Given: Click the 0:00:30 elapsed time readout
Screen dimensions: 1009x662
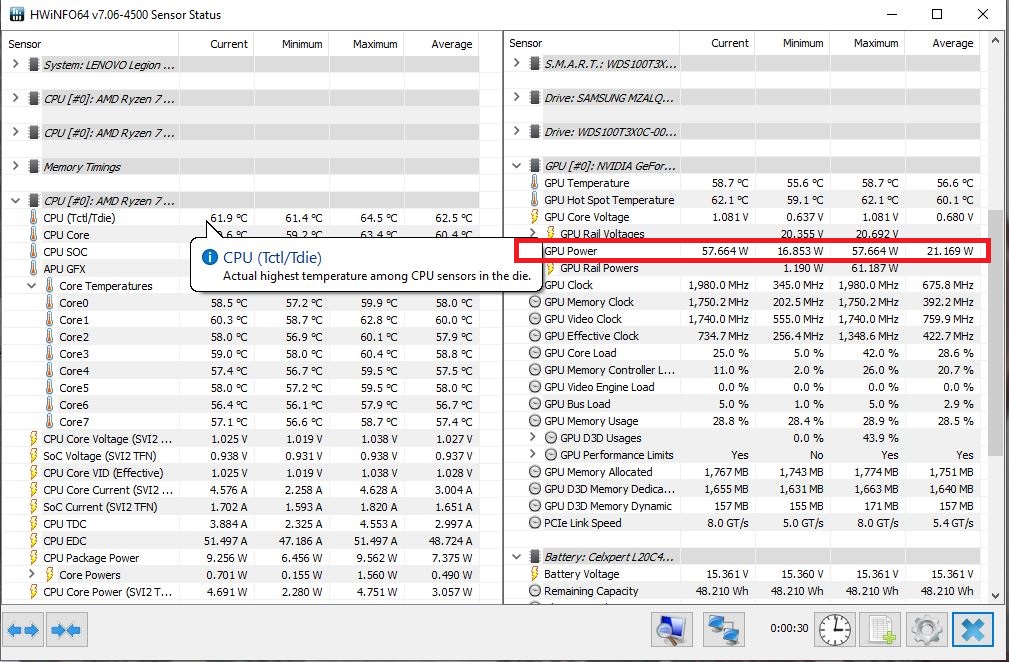Looking at the screenshot, I should click(789, 629).
